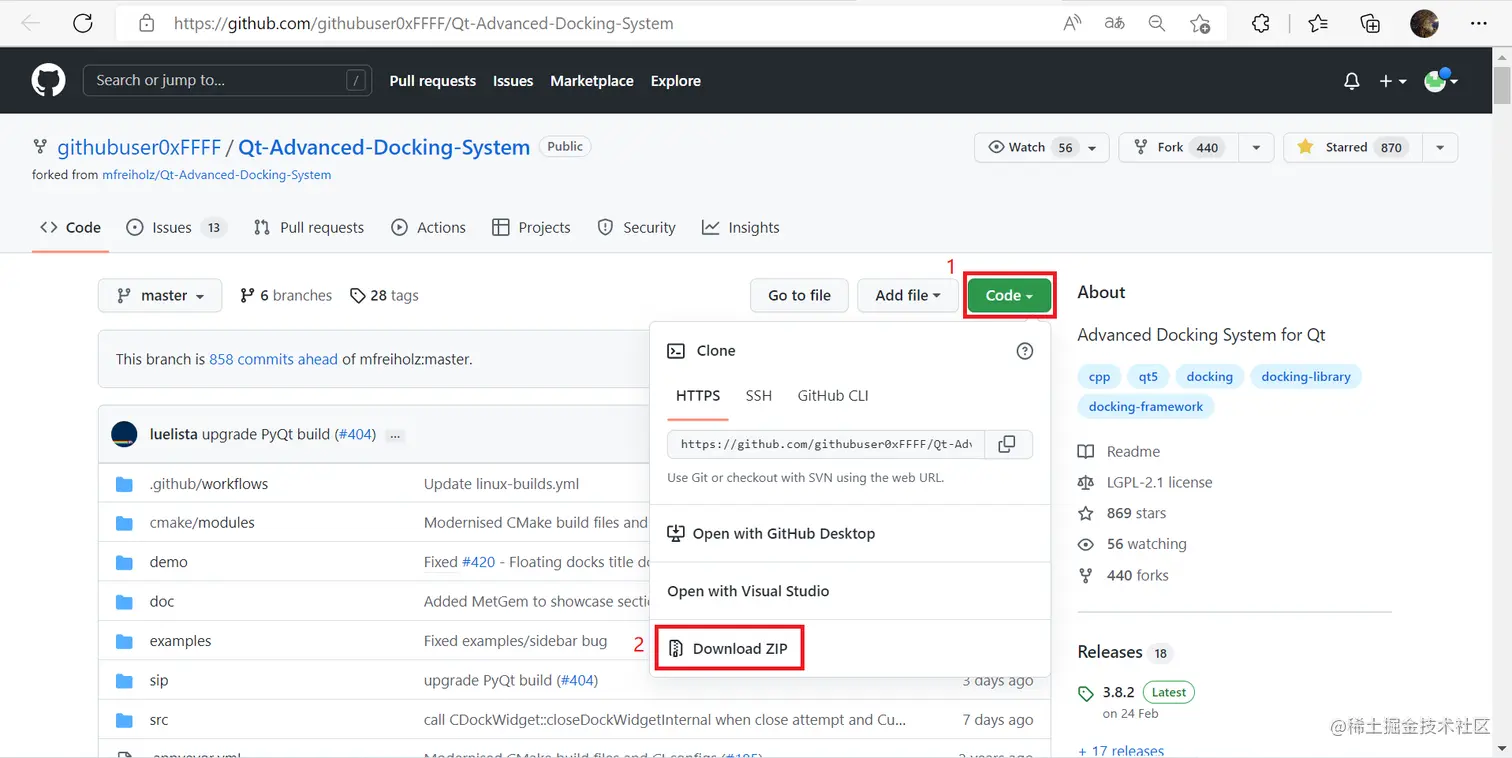
Task: Click the Search or jump to field
Action: [x=227, y=81]
